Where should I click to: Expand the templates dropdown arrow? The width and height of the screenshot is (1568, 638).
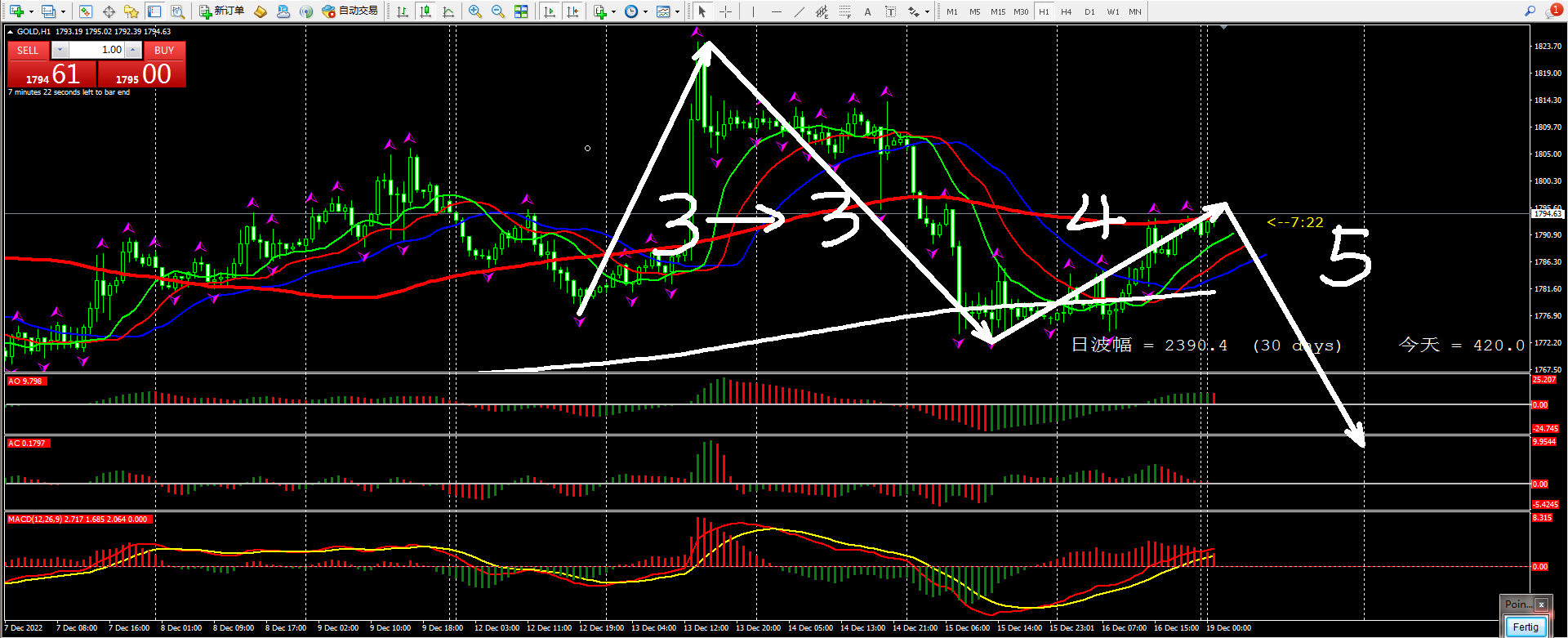(677, 11)
